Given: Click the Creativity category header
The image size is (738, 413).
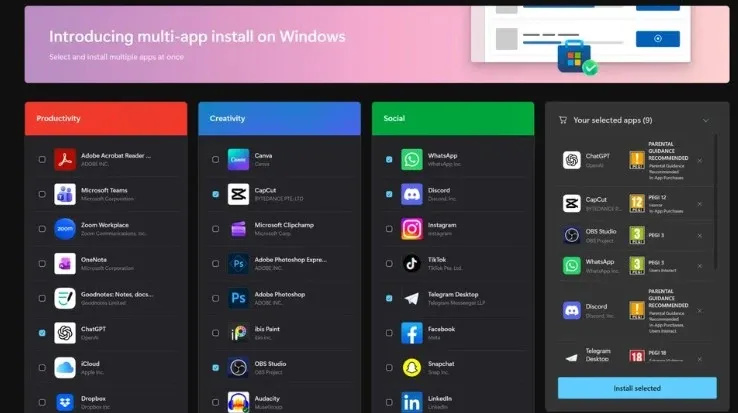Looking at the screenshot, I should click(x=280, y=119).
